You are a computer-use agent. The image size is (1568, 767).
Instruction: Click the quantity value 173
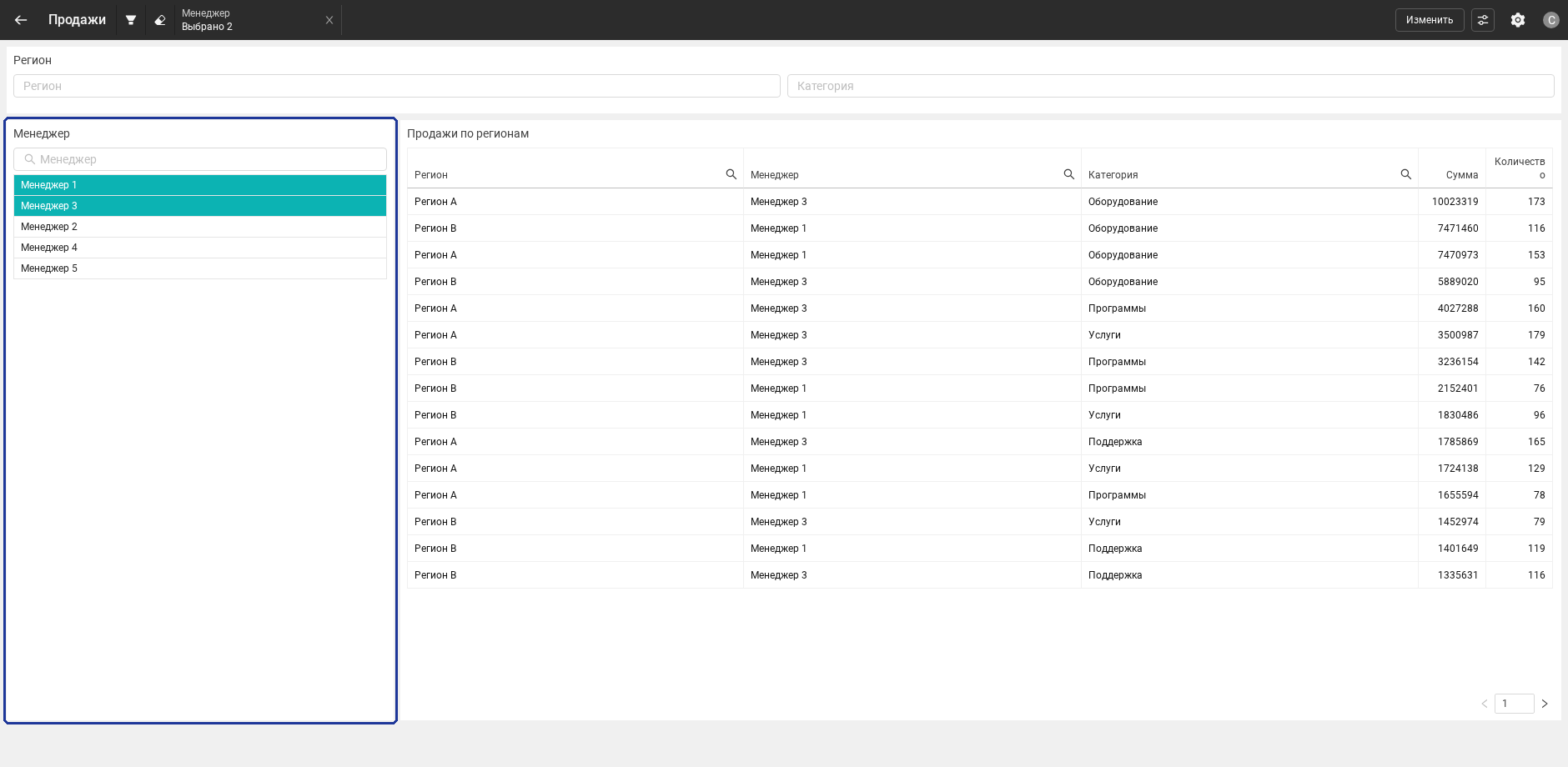tap(1536, 202)
